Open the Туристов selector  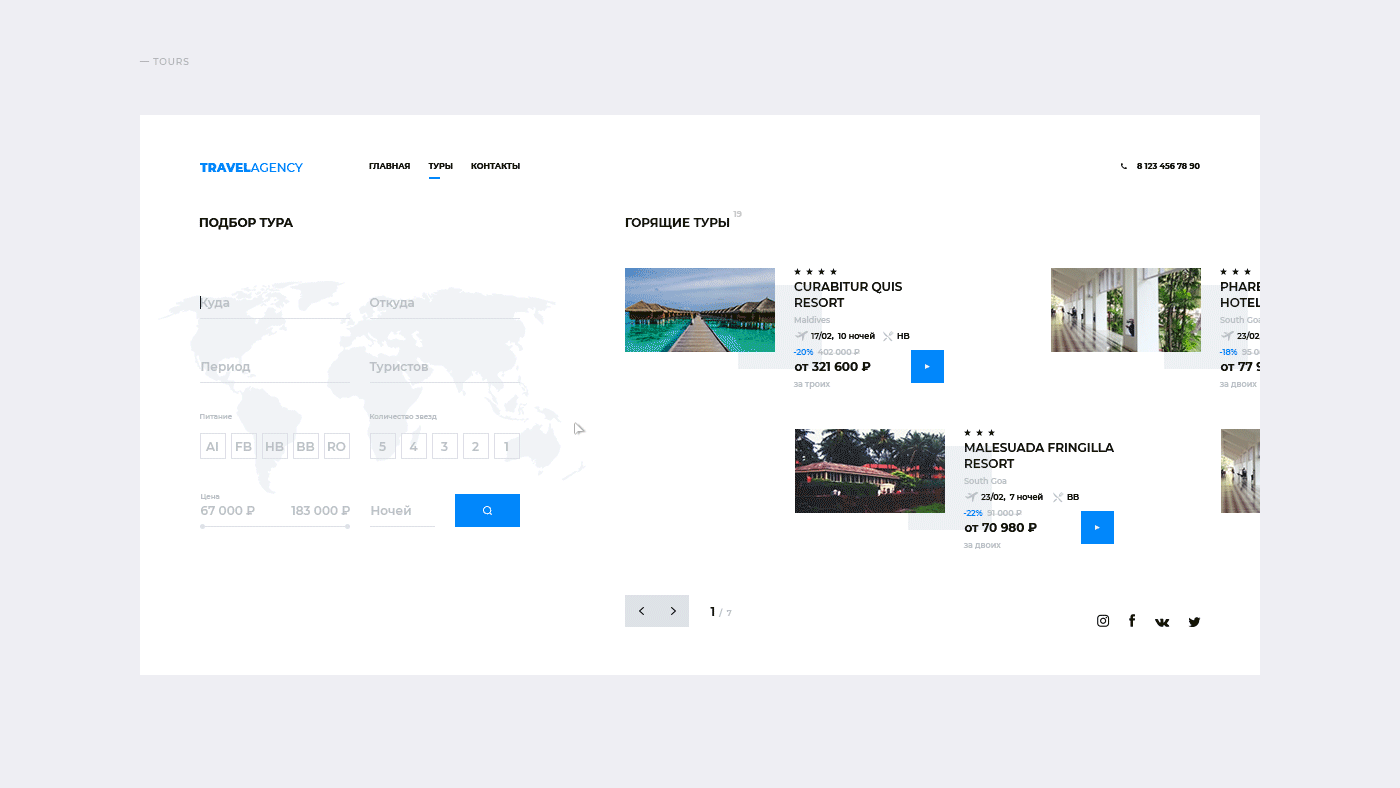(x=444, y=367)
